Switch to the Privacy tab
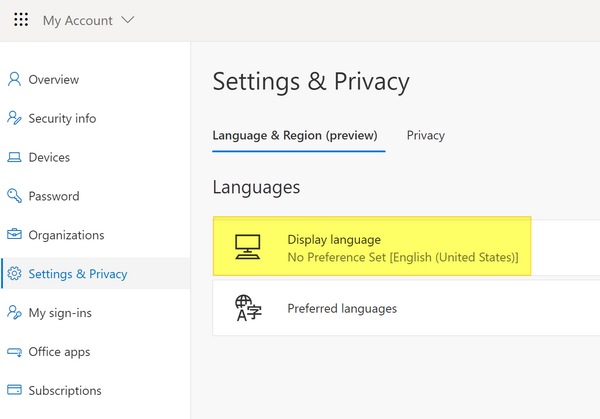The image size is (600, 419). [x=426, y=135]
